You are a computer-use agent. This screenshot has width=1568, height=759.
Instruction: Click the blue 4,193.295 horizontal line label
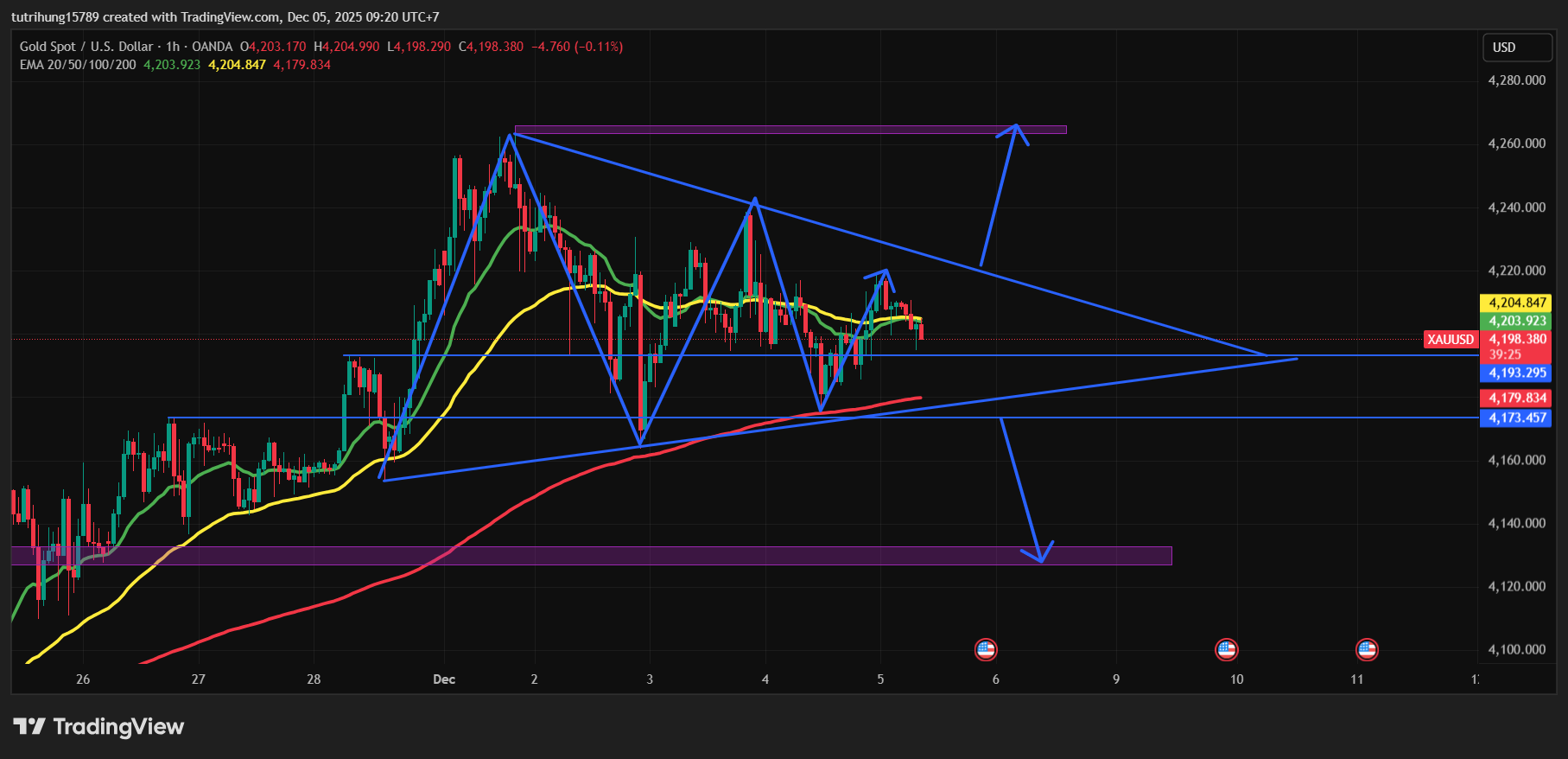click(1516, 373)
